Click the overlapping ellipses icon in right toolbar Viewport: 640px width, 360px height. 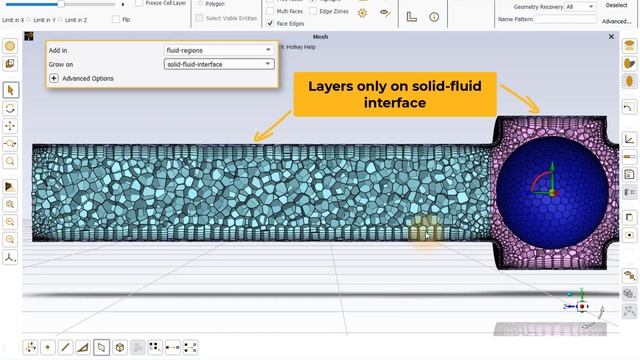(x=629, y=63)
